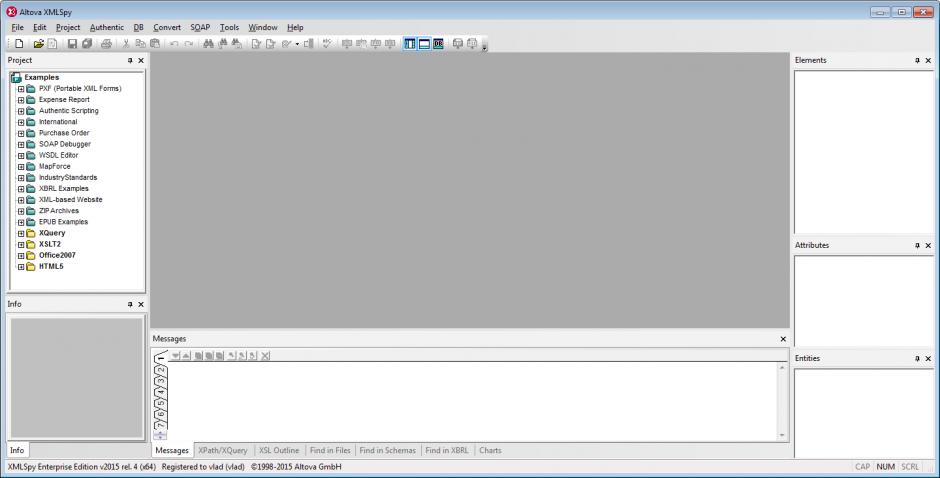940x478 pixels.
Task: Click the Paste clipboard icon
Action: pyautogui.click(x=155, y=44)
